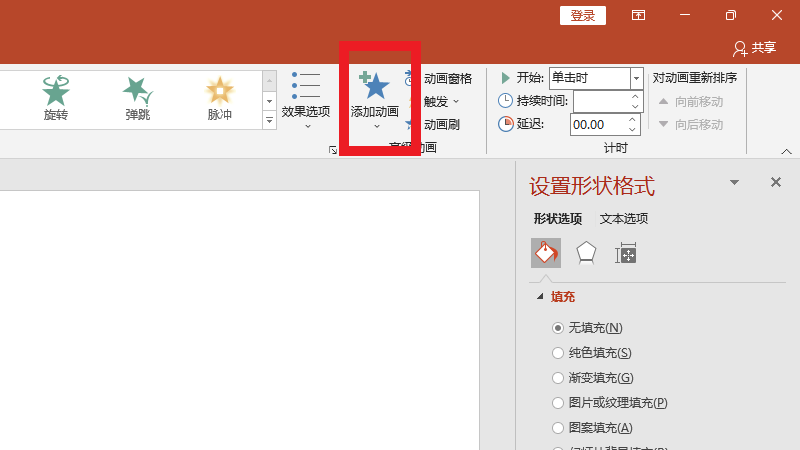The image size is (800, 450).
Task: Choose 纯色填充(S) solid fill option
Action: pos(558,353)
